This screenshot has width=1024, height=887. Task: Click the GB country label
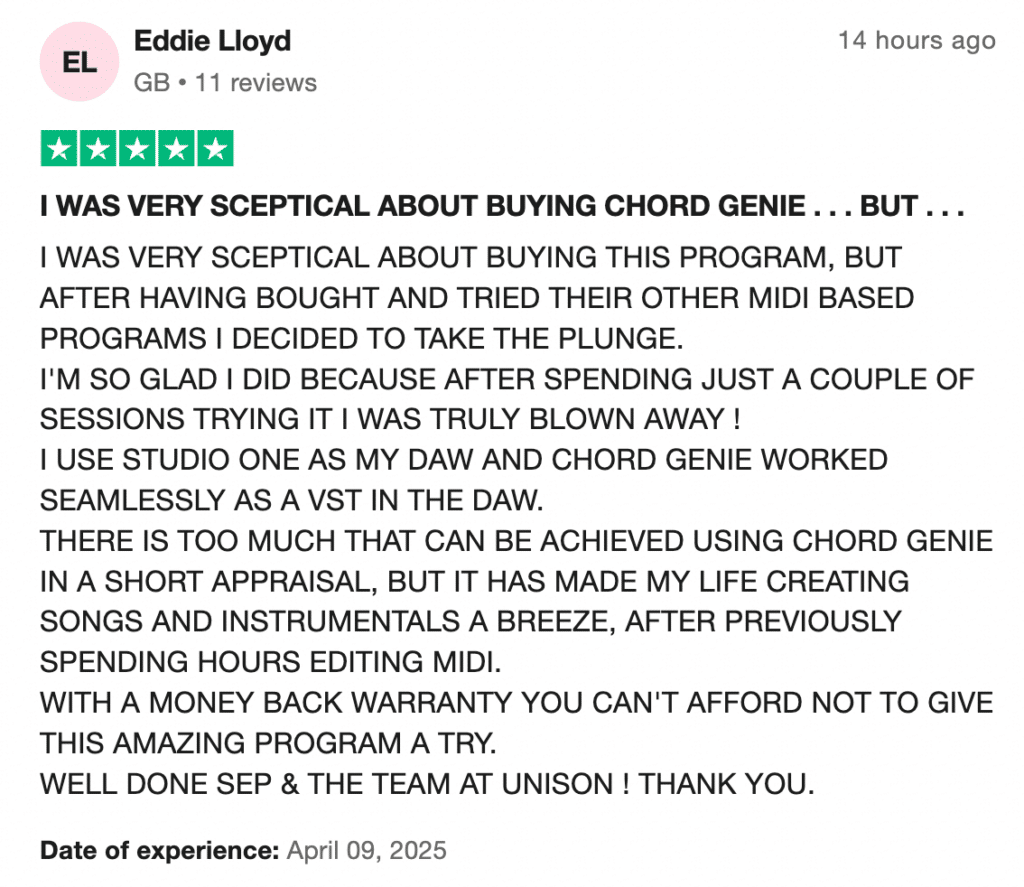click(152, 83)
